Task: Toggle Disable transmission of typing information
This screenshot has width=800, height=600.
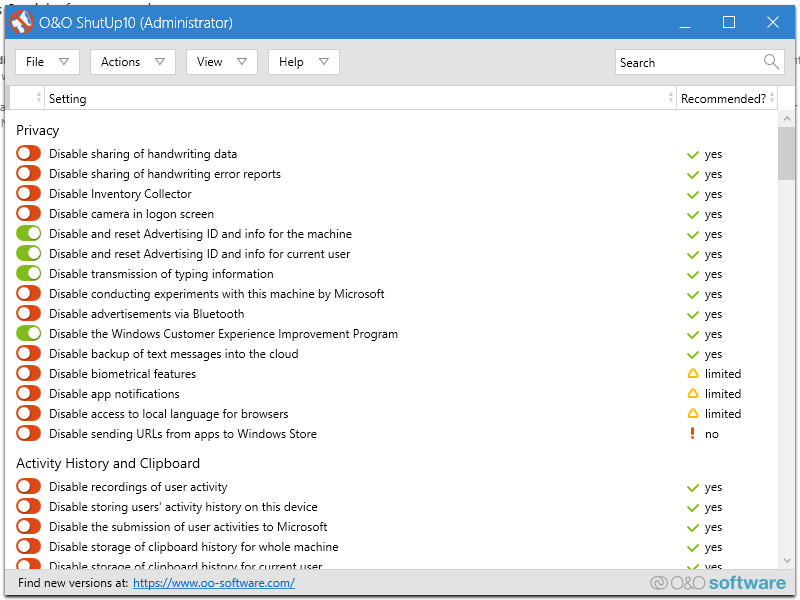Action: [x=28, y=273]
